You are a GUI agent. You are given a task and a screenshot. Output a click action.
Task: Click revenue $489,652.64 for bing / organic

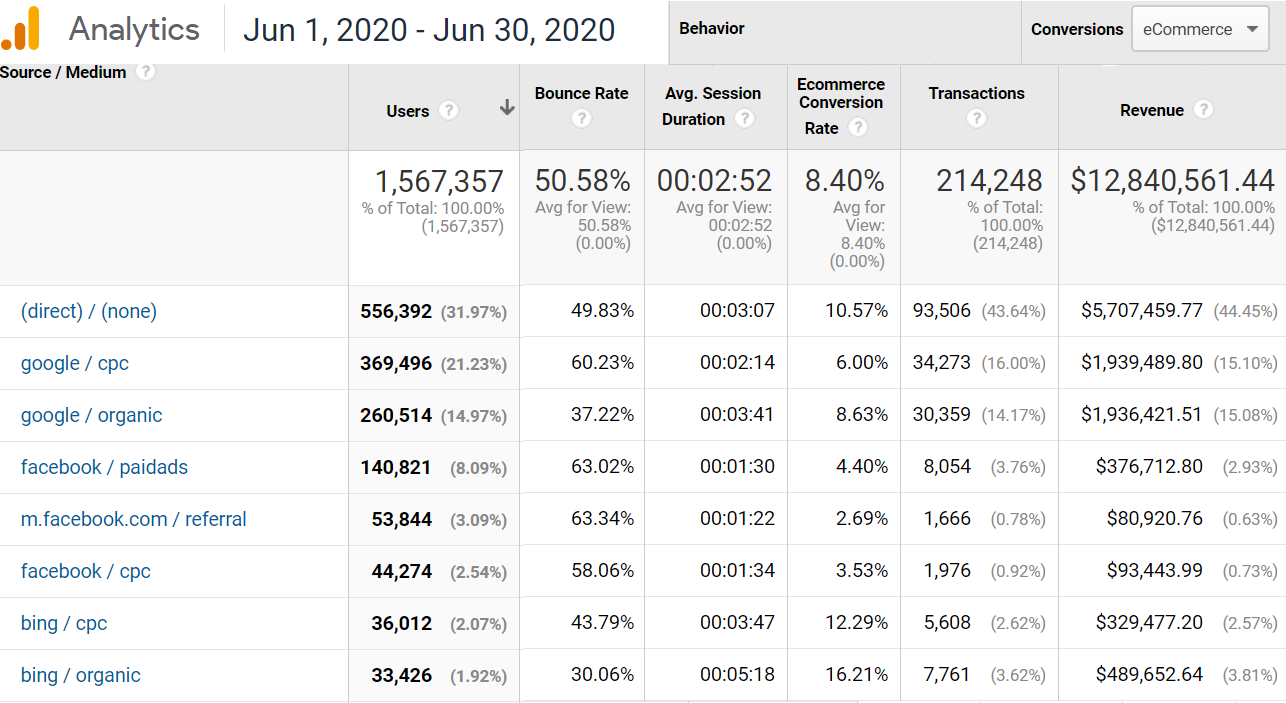click(1150, 675)
